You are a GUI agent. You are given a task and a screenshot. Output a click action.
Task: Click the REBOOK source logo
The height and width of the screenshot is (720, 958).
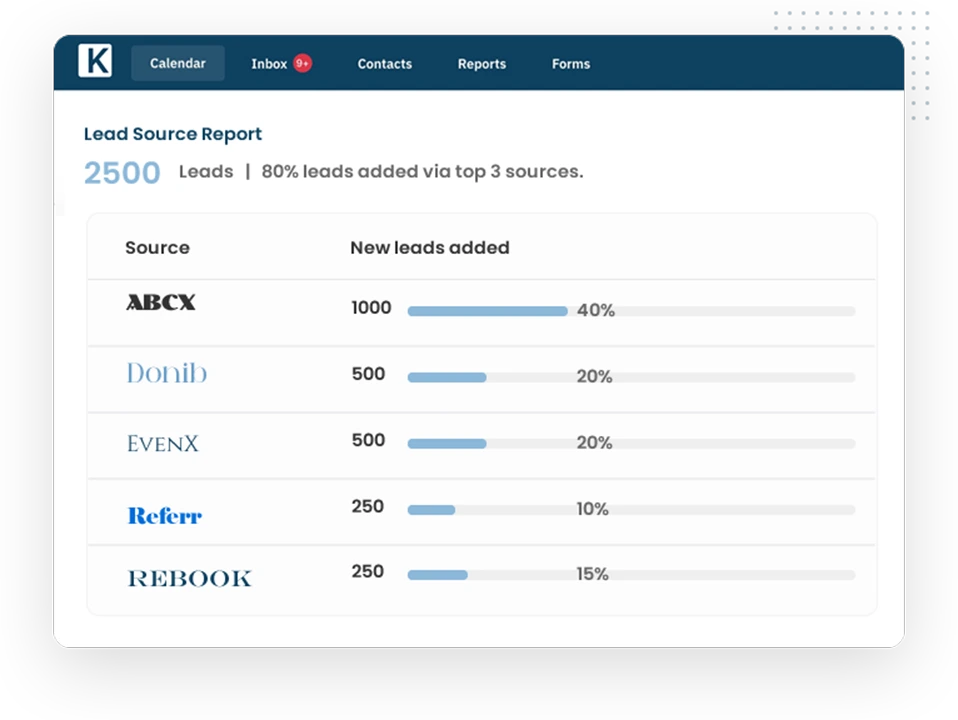coord(189,578)
